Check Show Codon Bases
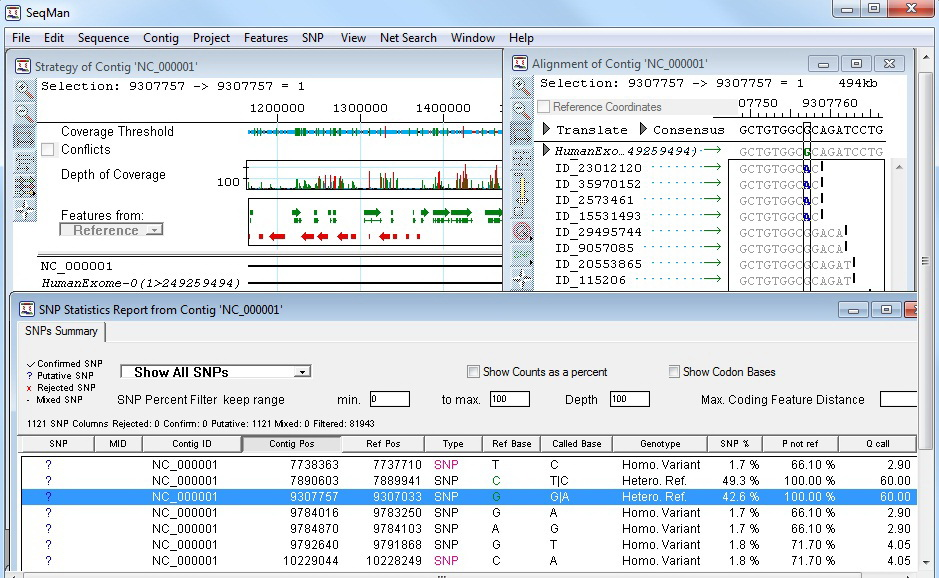939x578 pixels. click(674, 372)
